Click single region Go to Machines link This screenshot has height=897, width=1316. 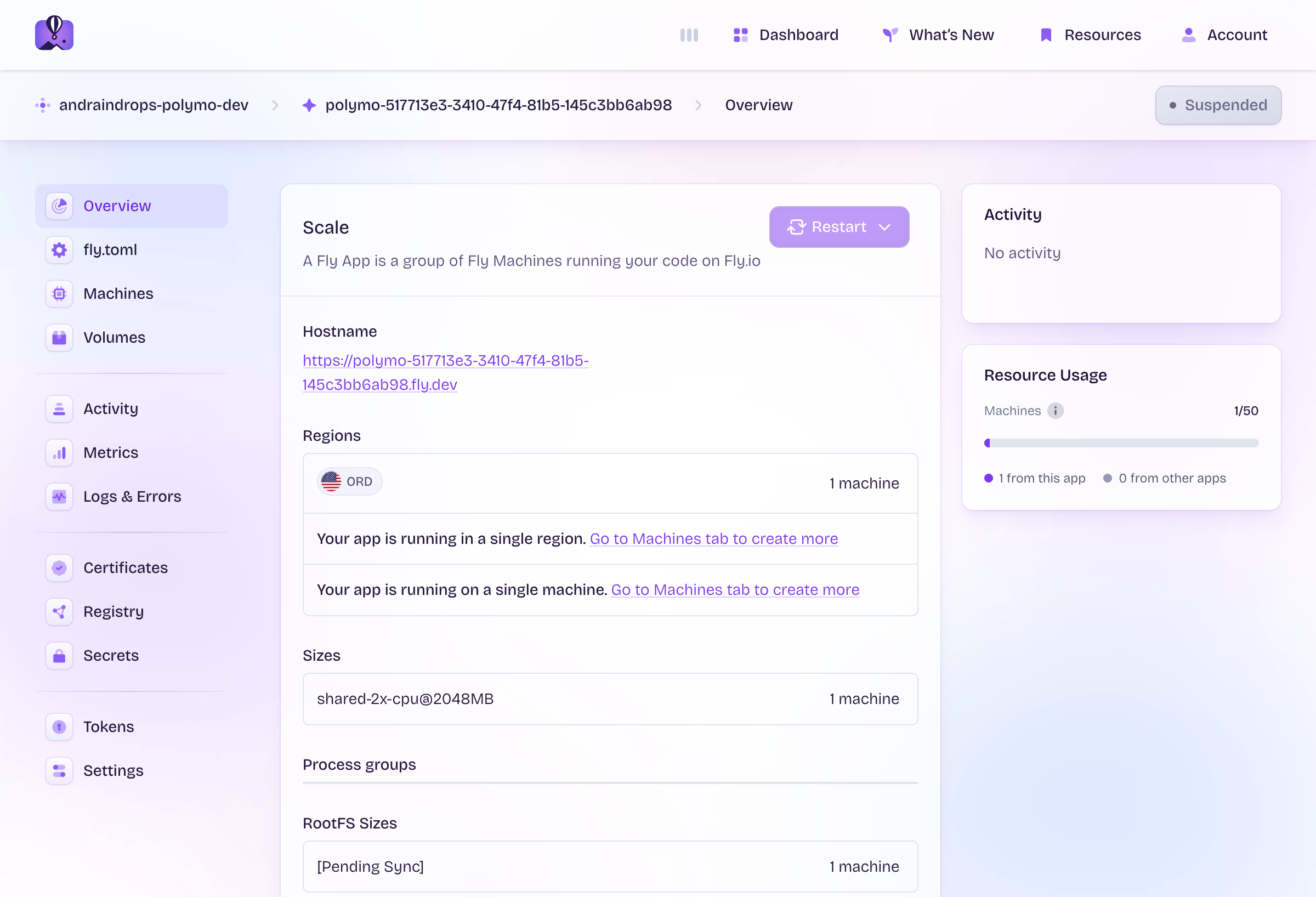click(x=713, y=538)
